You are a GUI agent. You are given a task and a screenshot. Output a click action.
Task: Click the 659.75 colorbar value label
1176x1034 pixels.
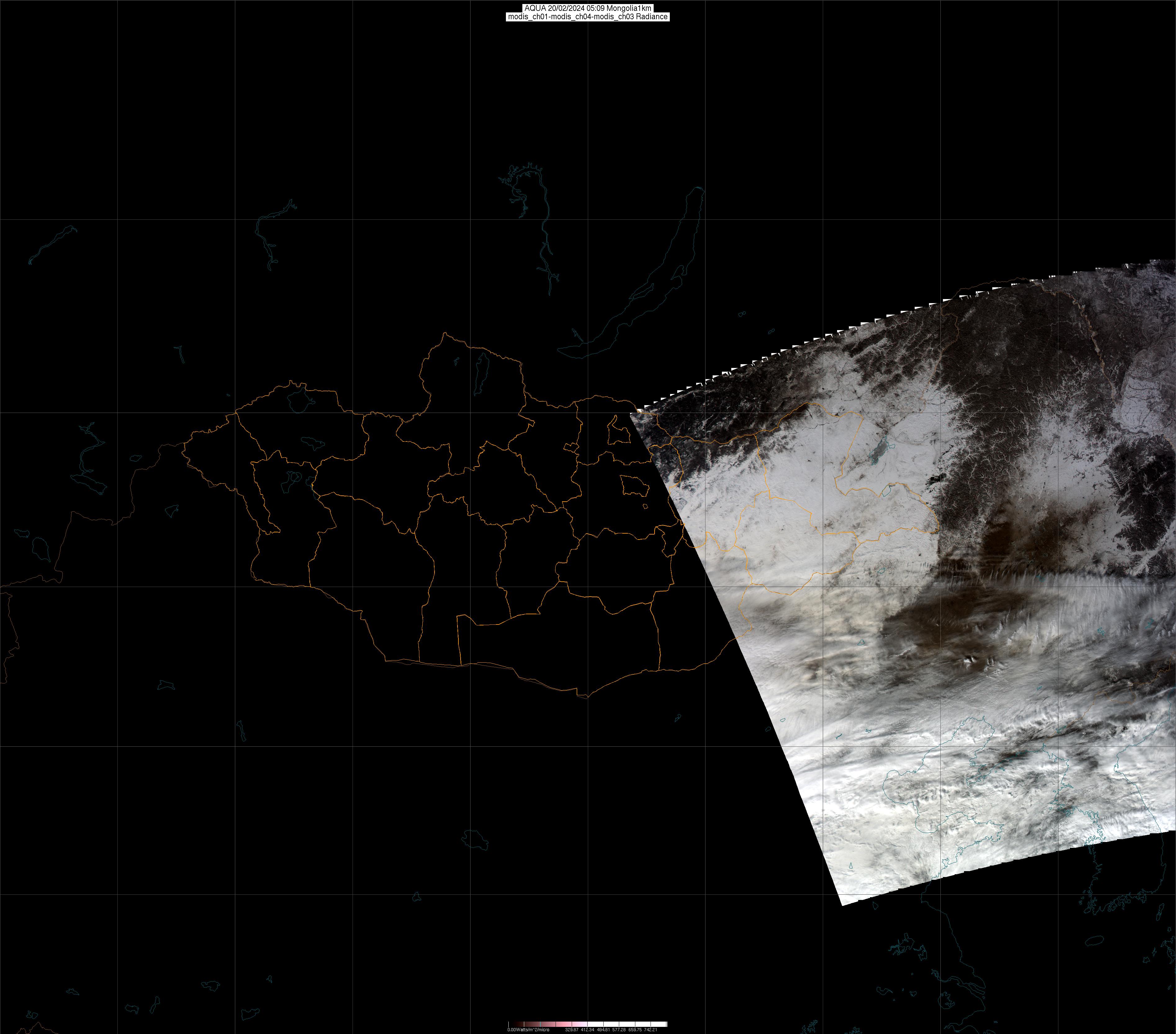coord(635,1030)
